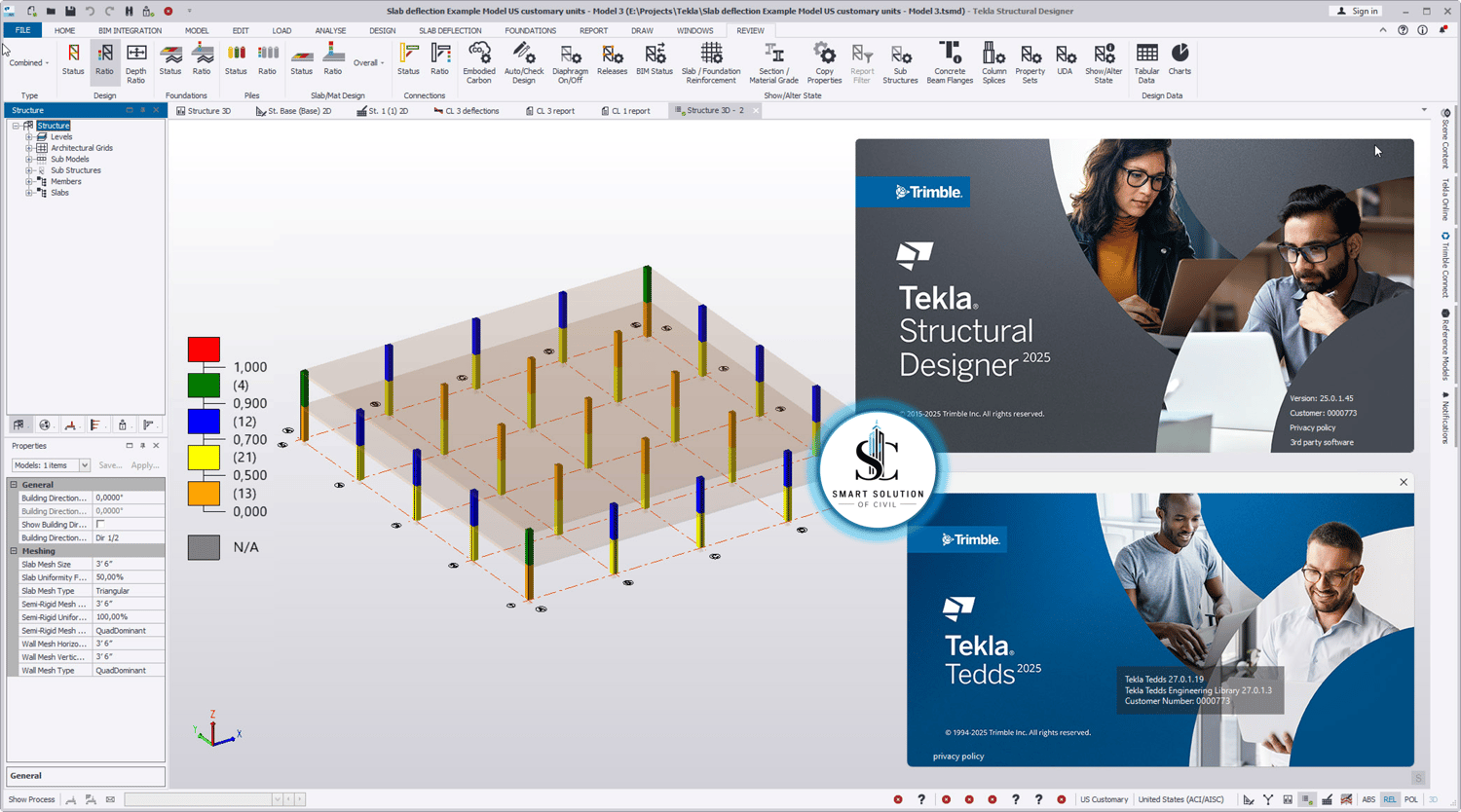1461x812 pixels.
Task: Click the US Customary units setting
Action: click(x=1104, y=799)
